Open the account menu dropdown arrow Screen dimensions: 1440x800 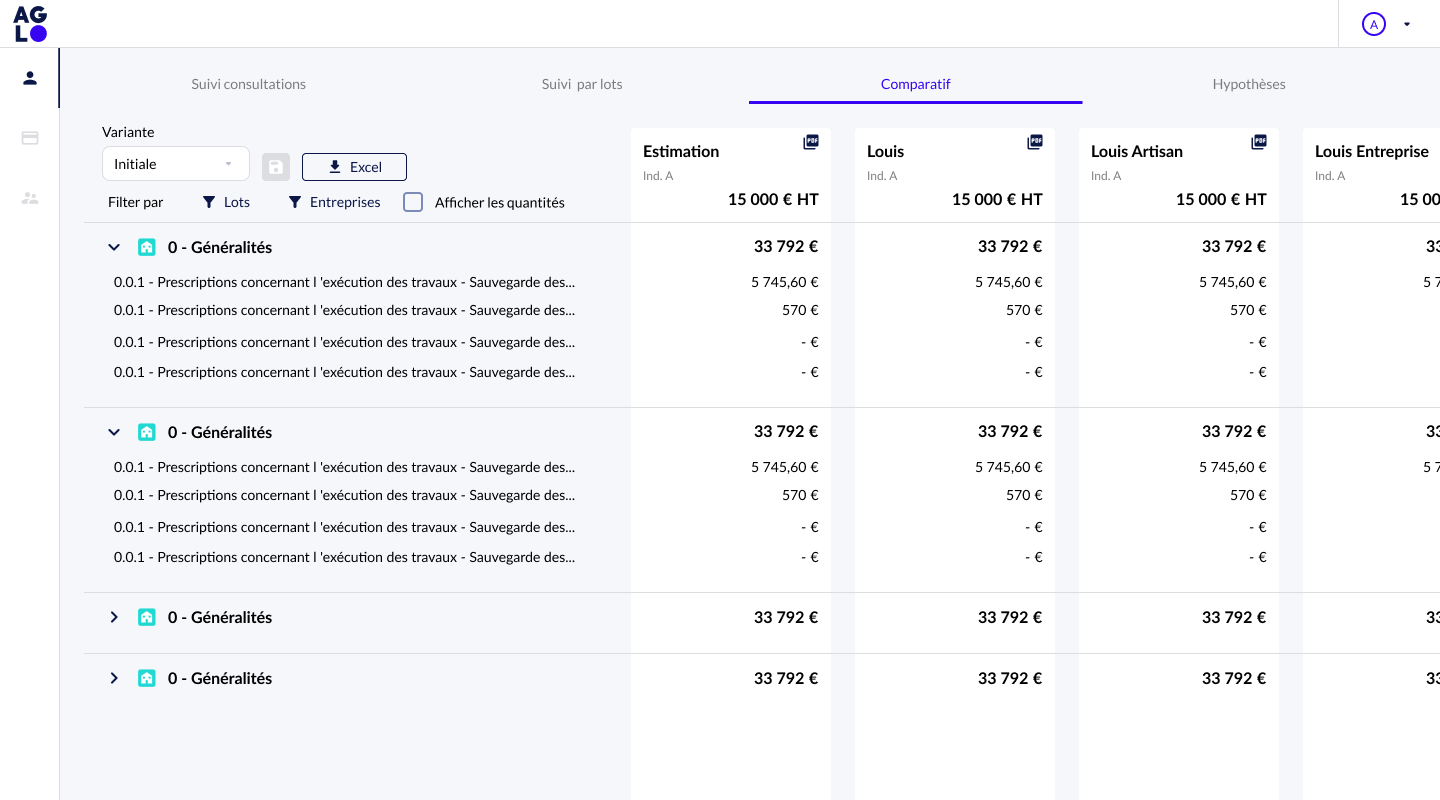coord(1407,24)
